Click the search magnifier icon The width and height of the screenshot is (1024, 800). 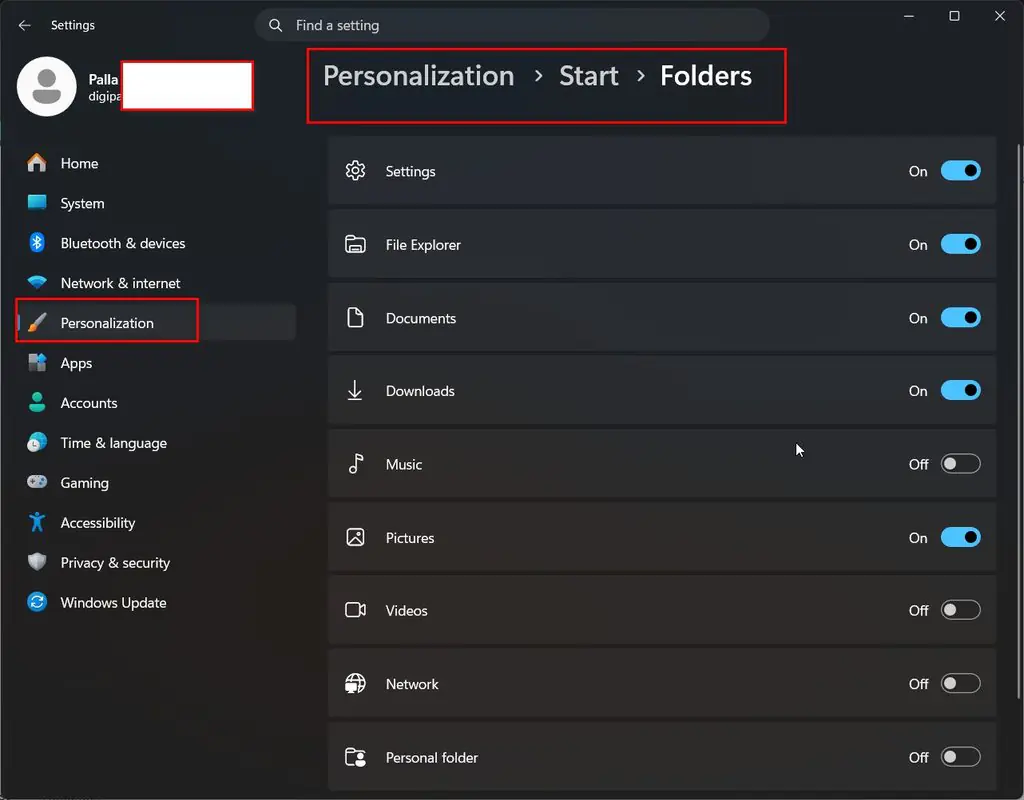276,25
